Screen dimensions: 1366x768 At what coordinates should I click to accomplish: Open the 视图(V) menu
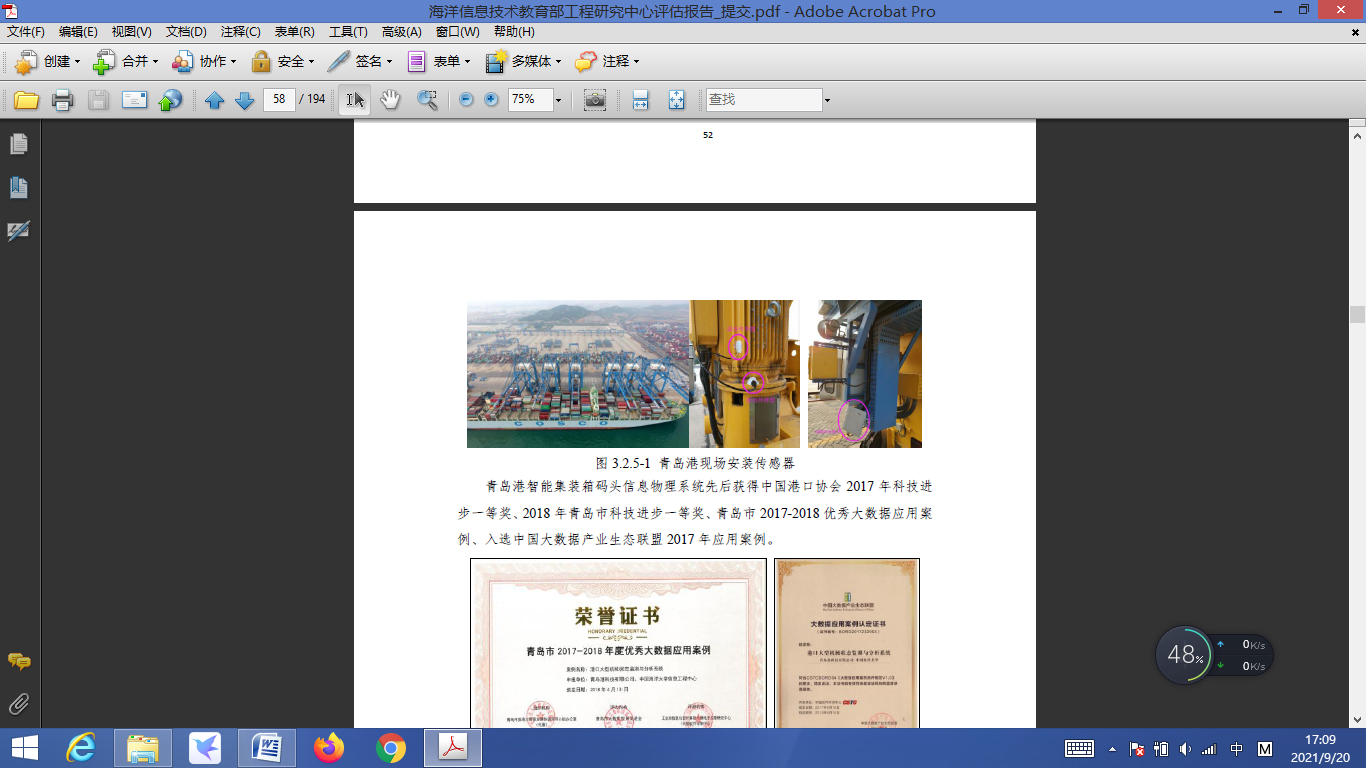coord(132,32)
